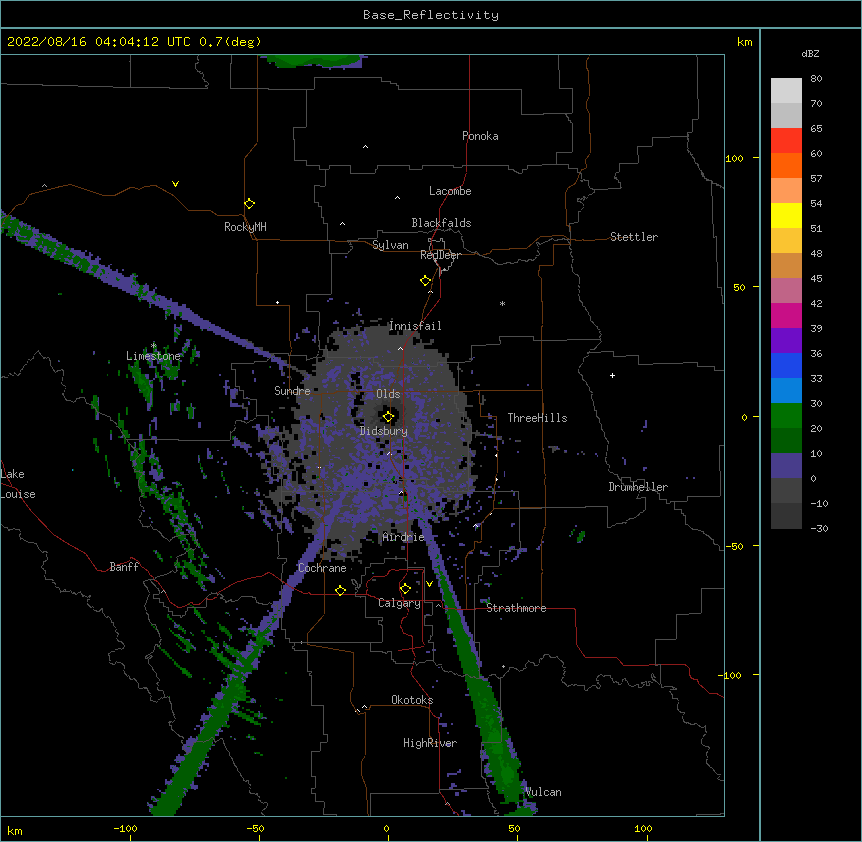The image size is (862, 842).
Task: Click the dBZ legend heading
Action: (810, 54)
